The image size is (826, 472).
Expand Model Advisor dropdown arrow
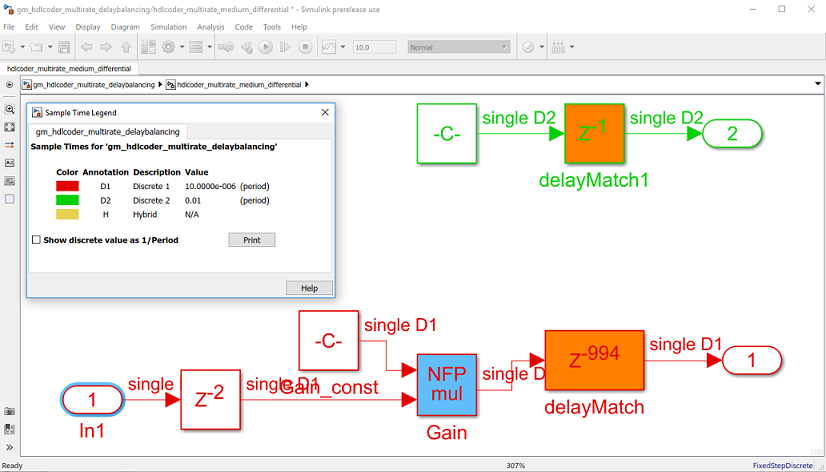tap(542, 47)
